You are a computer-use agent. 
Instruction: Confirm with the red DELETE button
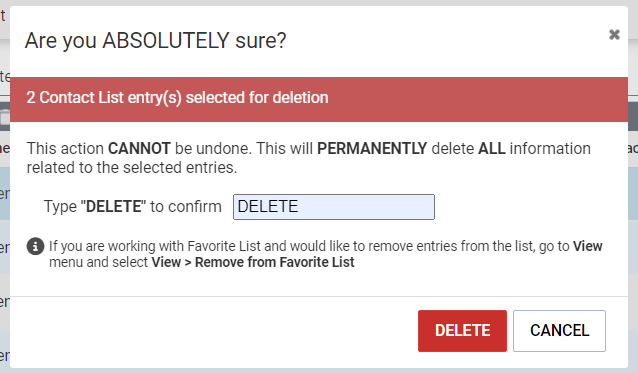point(462,331)
